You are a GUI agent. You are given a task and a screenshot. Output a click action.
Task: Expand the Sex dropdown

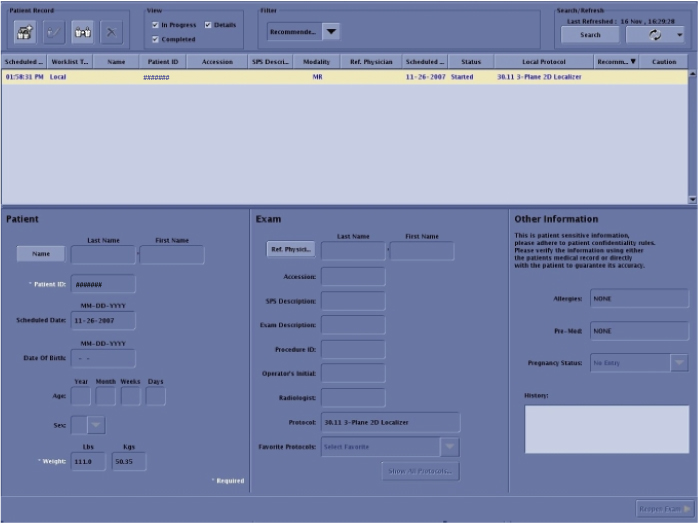(96, 425)
